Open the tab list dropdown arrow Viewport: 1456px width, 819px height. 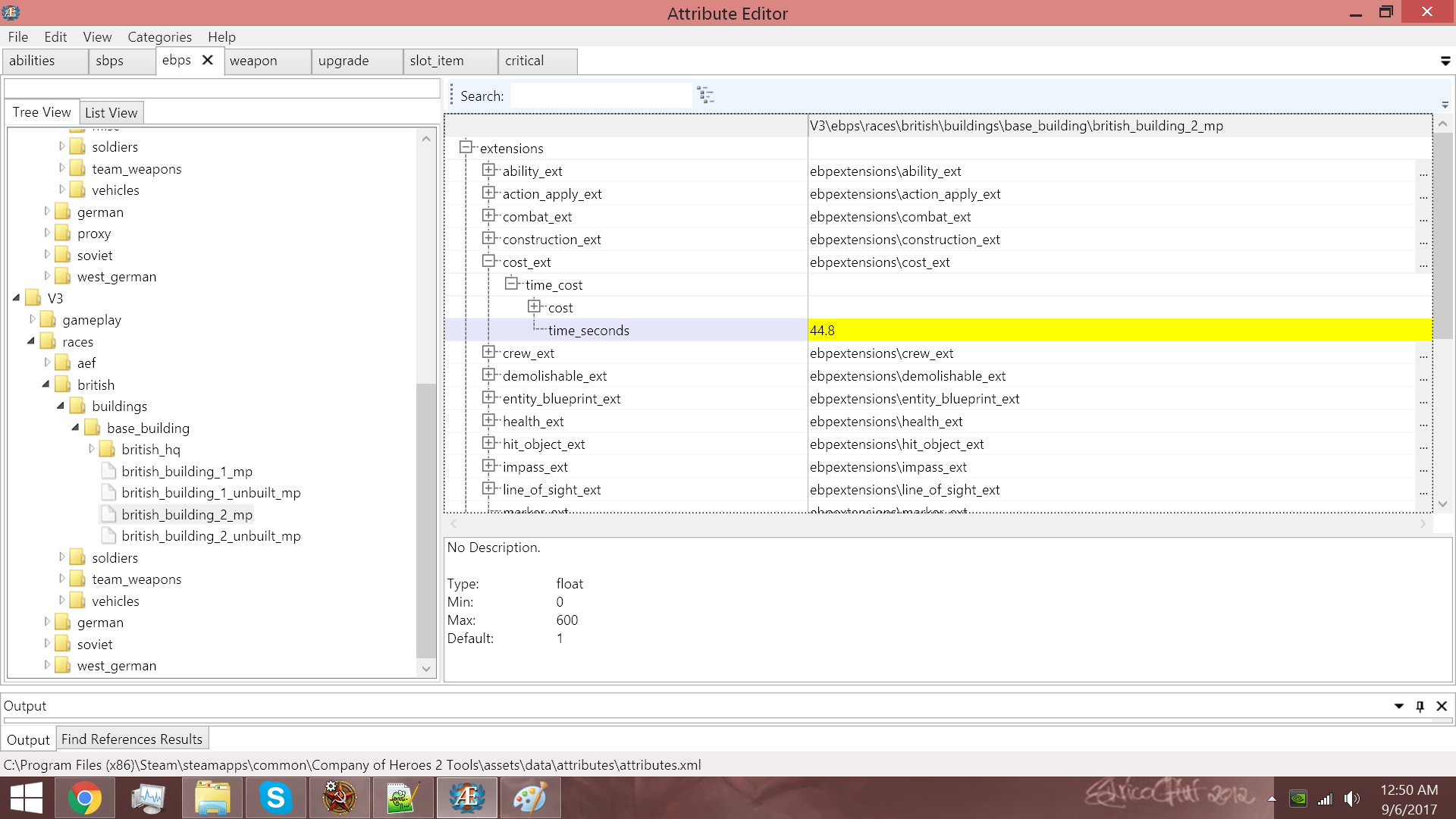[1445, 61]
